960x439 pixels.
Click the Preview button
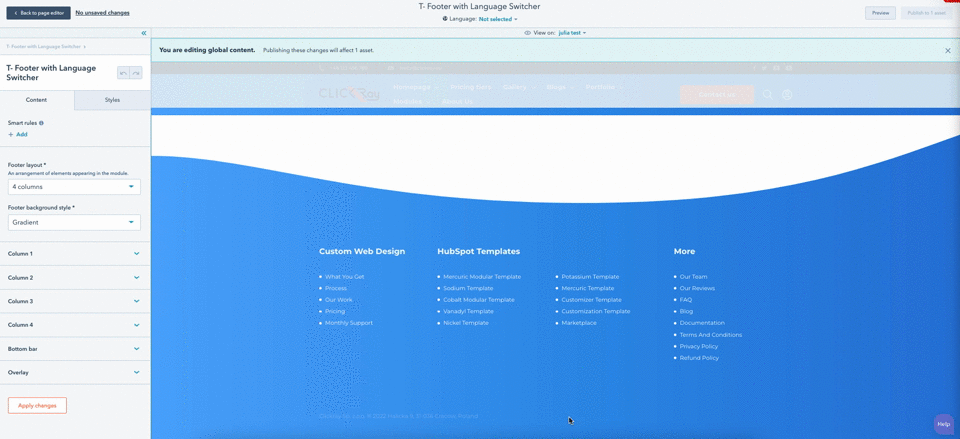click(x=880, y=13)
